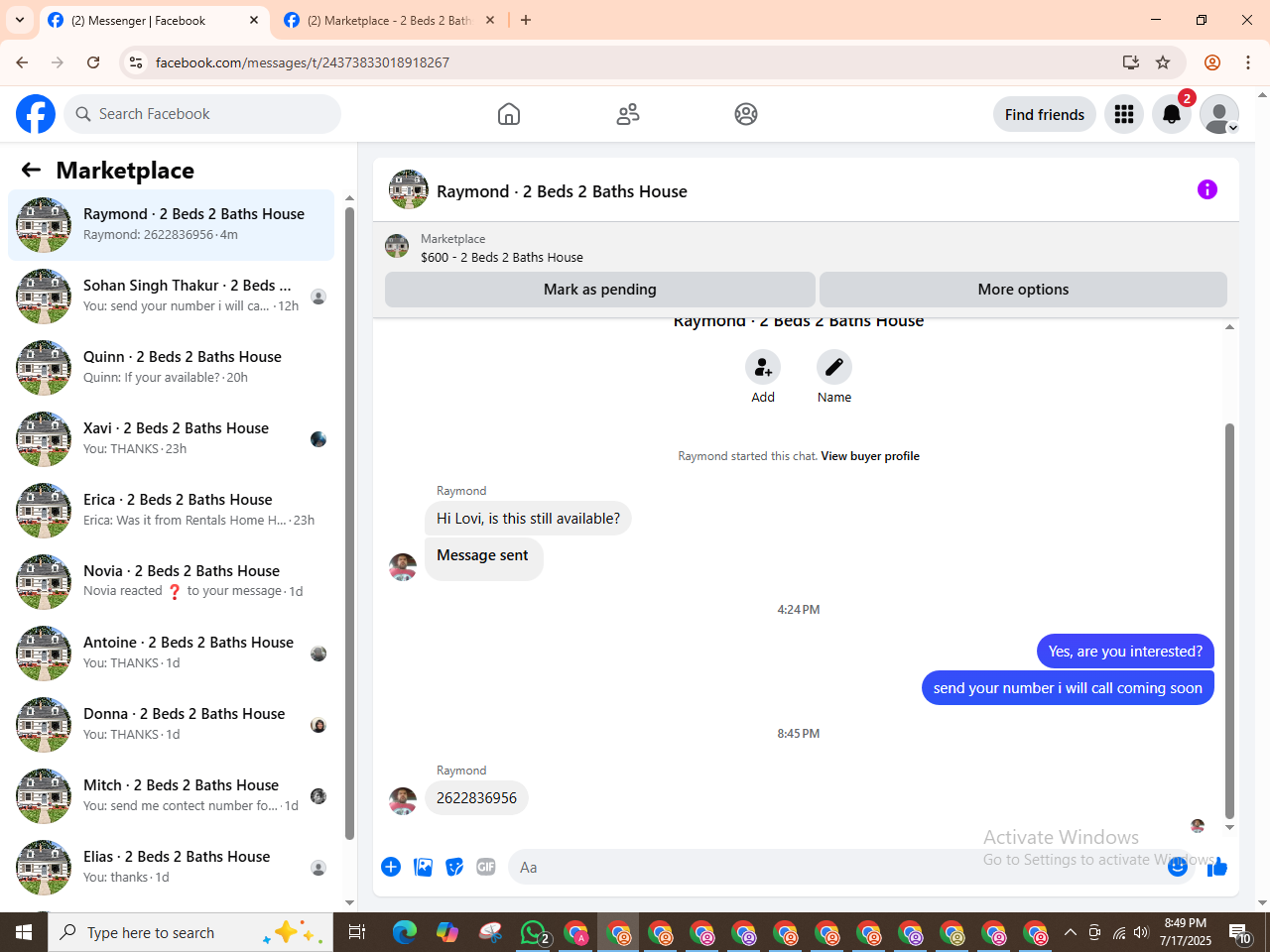Go to the Home feed icon
This screenshot has width=1270, height=952.
(509, 114)
